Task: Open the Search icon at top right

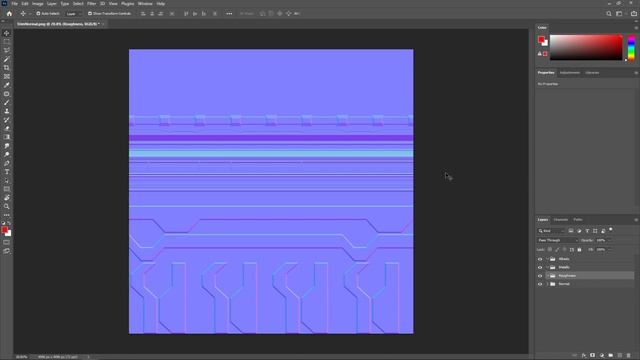Action: click(x=609, y=13)
